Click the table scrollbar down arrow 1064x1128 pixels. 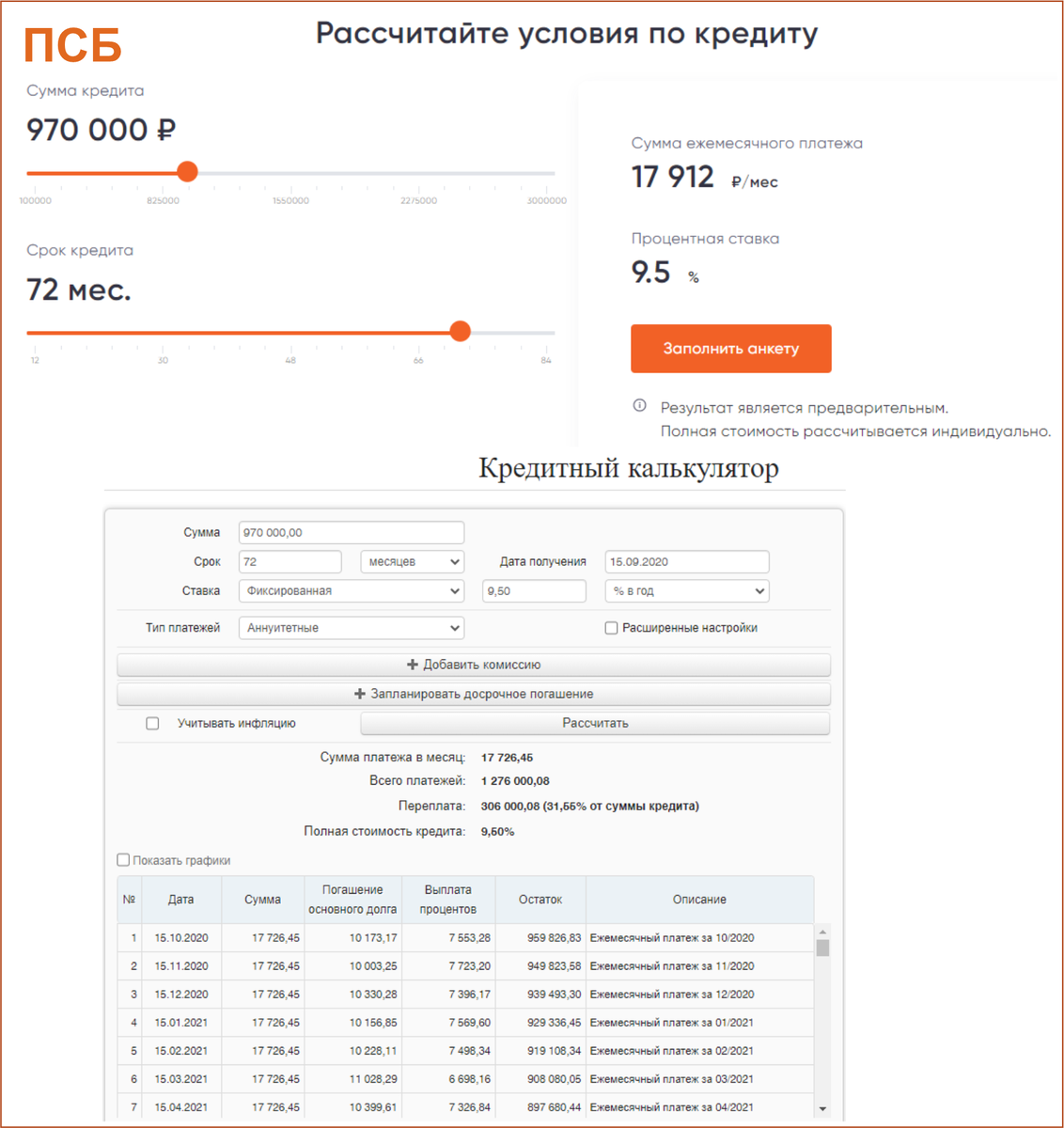pos(822,1109)
